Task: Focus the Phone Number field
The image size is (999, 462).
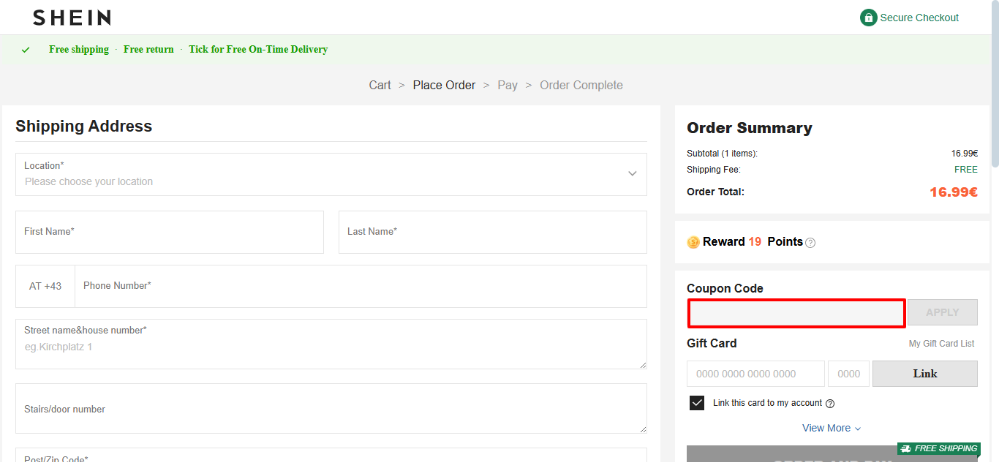Action: tap(361, 286)
